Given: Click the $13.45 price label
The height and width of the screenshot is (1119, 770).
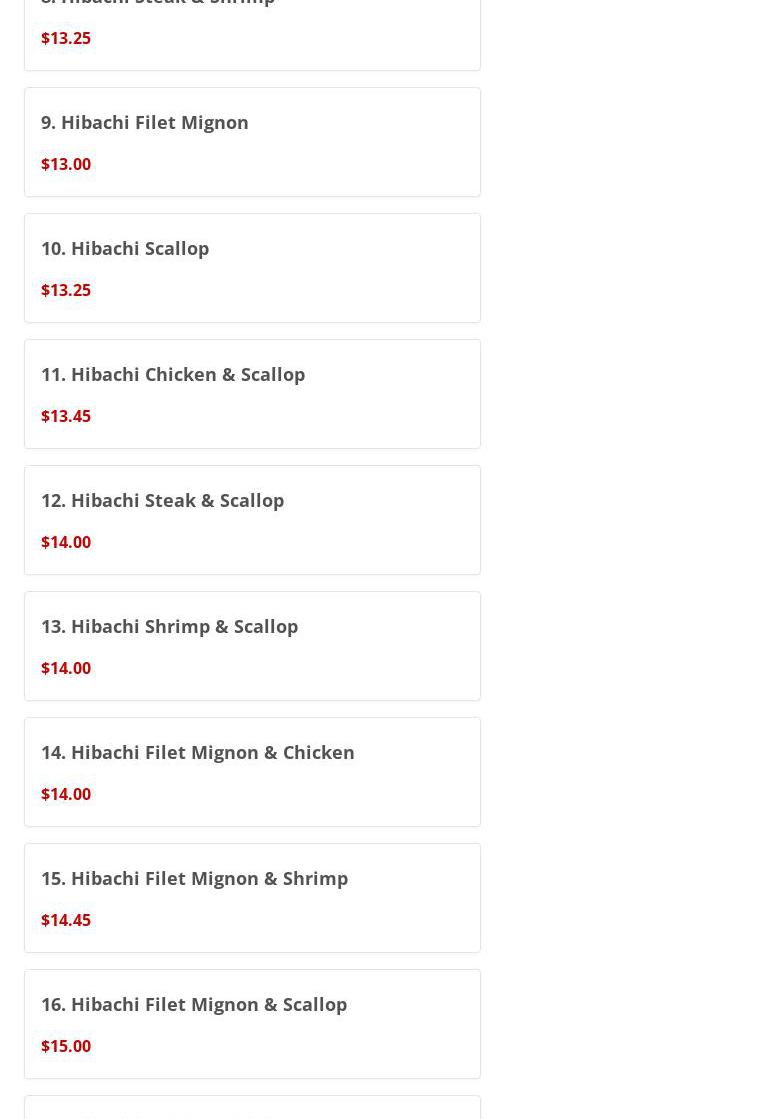Looking at the screenshot, I should point(66,416).
